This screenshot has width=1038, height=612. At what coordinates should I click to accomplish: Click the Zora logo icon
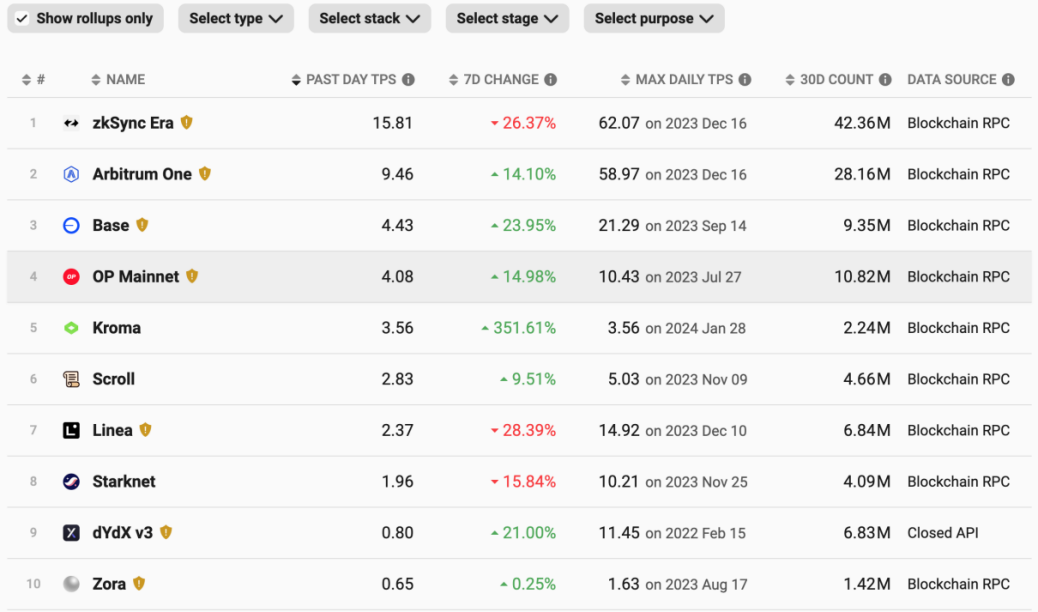pyautogui.click(x=71, y=584)
